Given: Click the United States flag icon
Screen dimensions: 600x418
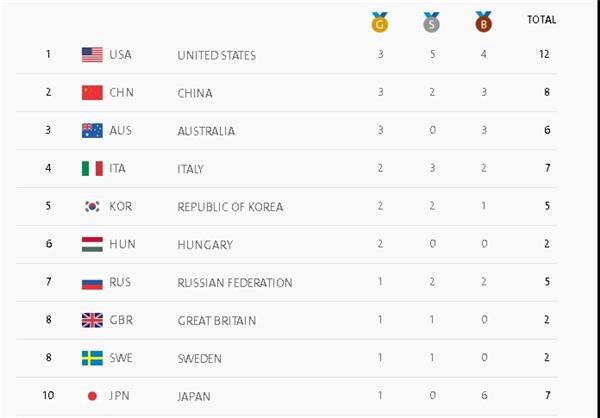Looking at the screenshot, I should click(92, 55).
